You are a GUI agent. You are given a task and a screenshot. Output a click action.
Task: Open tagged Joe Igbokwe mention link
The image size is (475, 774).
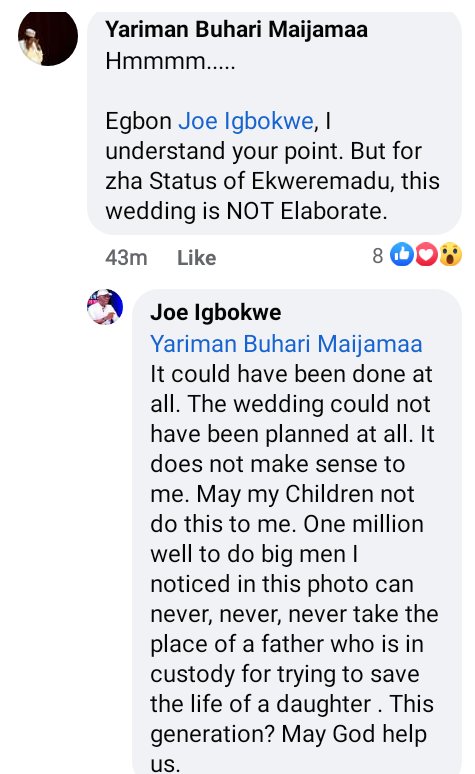click(246, 121)
